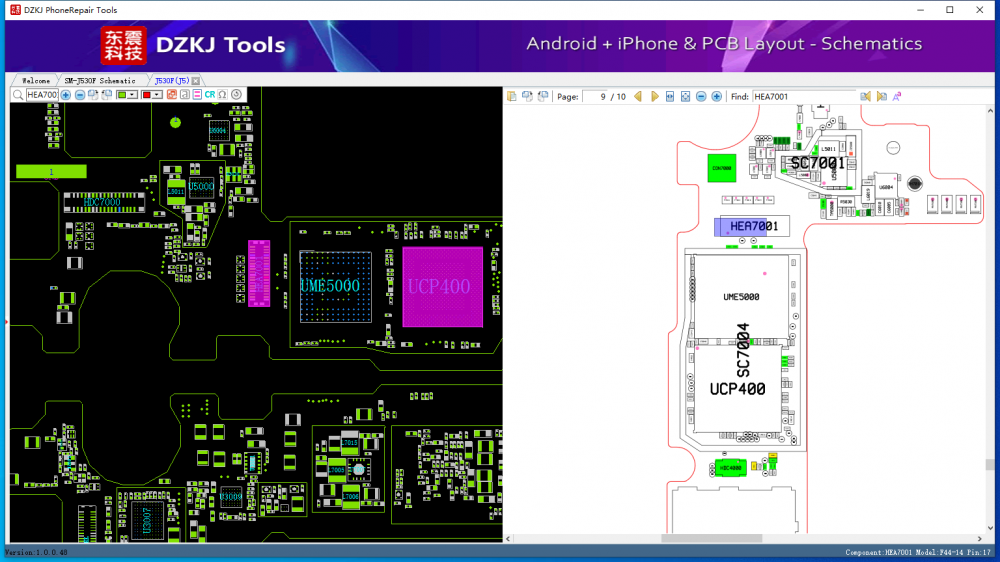This screenshot has width=1000, height=562.
Task: Click the HDC7000 connector on PCB layout
Action: (x=104, y=203)
